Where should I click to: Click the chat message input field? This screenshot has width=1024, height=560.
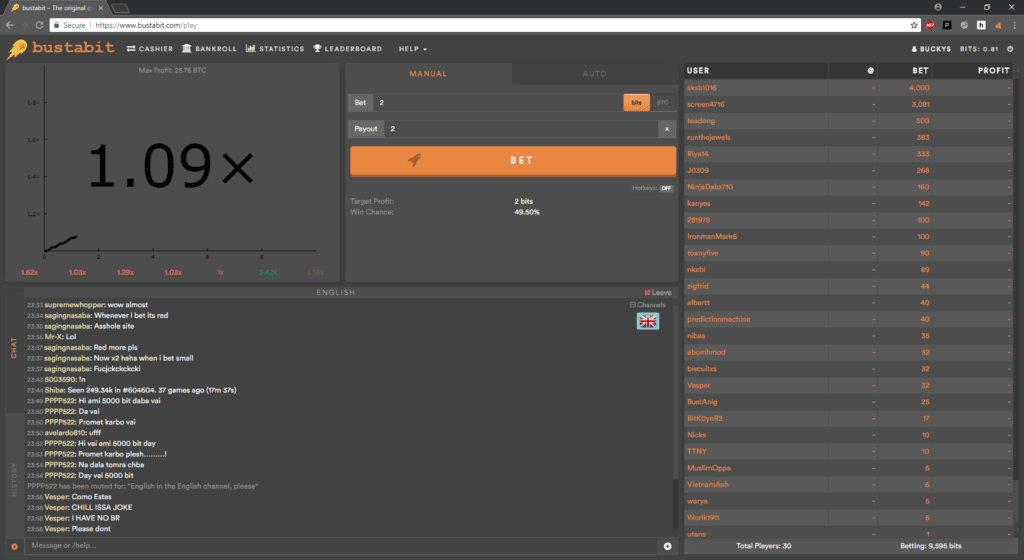340,546
